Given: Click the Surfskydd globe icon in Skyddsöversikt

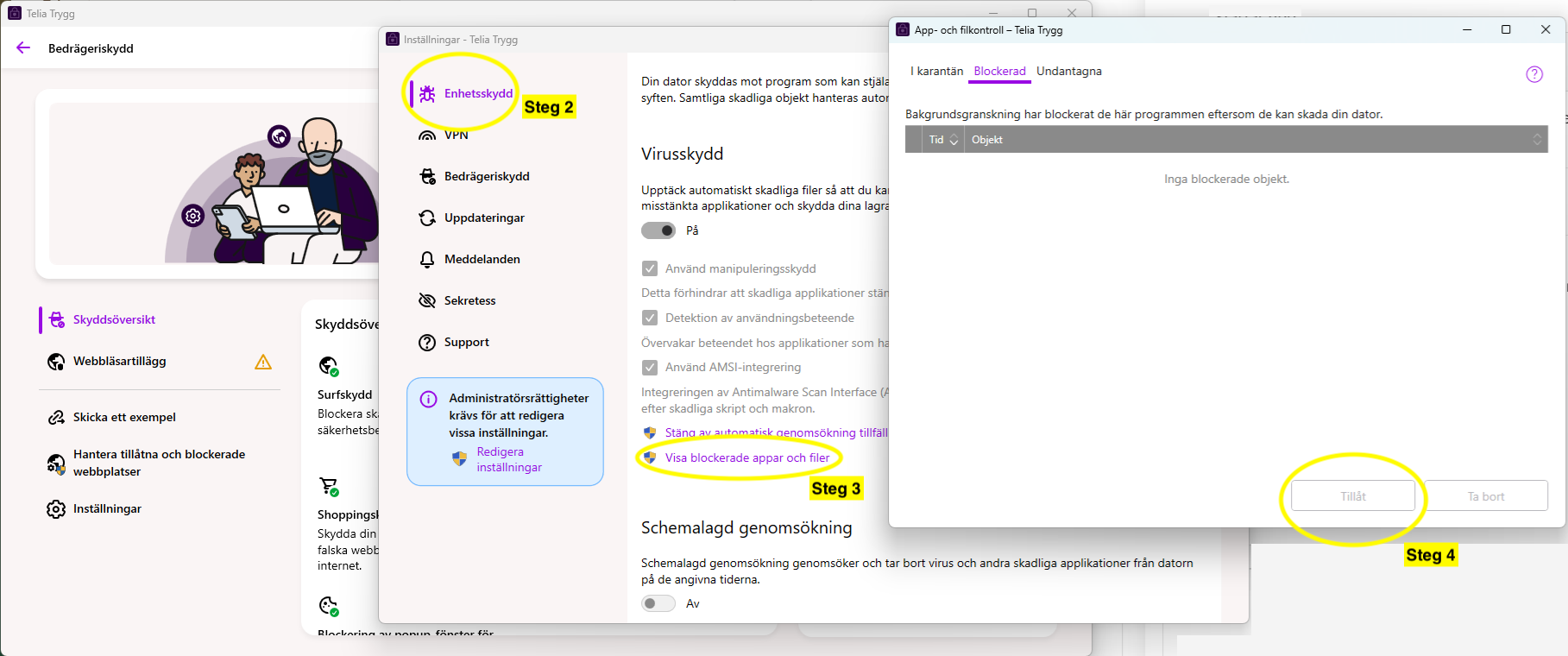Looking at the screenshot, I should tap(328, 366).
